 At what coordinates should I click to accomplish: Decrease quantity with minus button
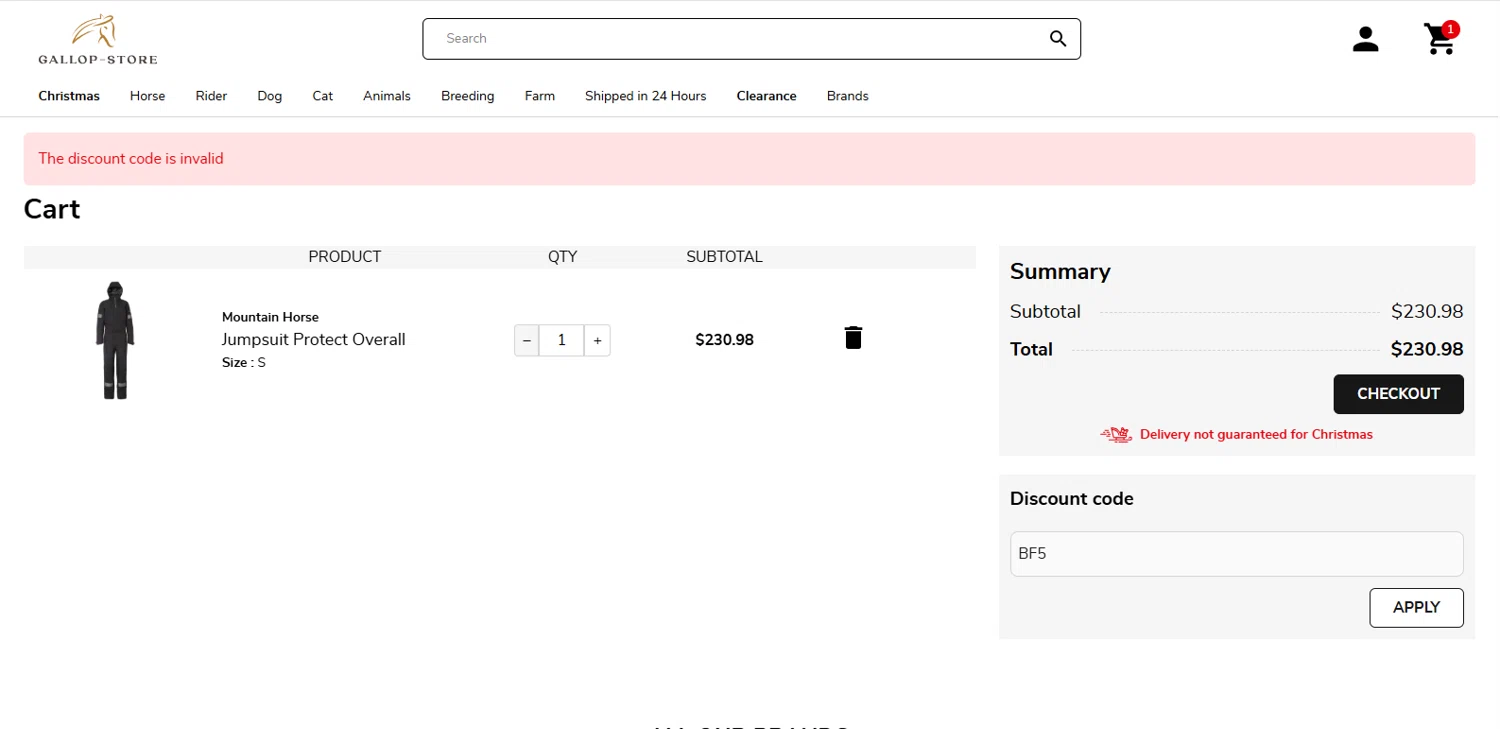click(527, 340)
